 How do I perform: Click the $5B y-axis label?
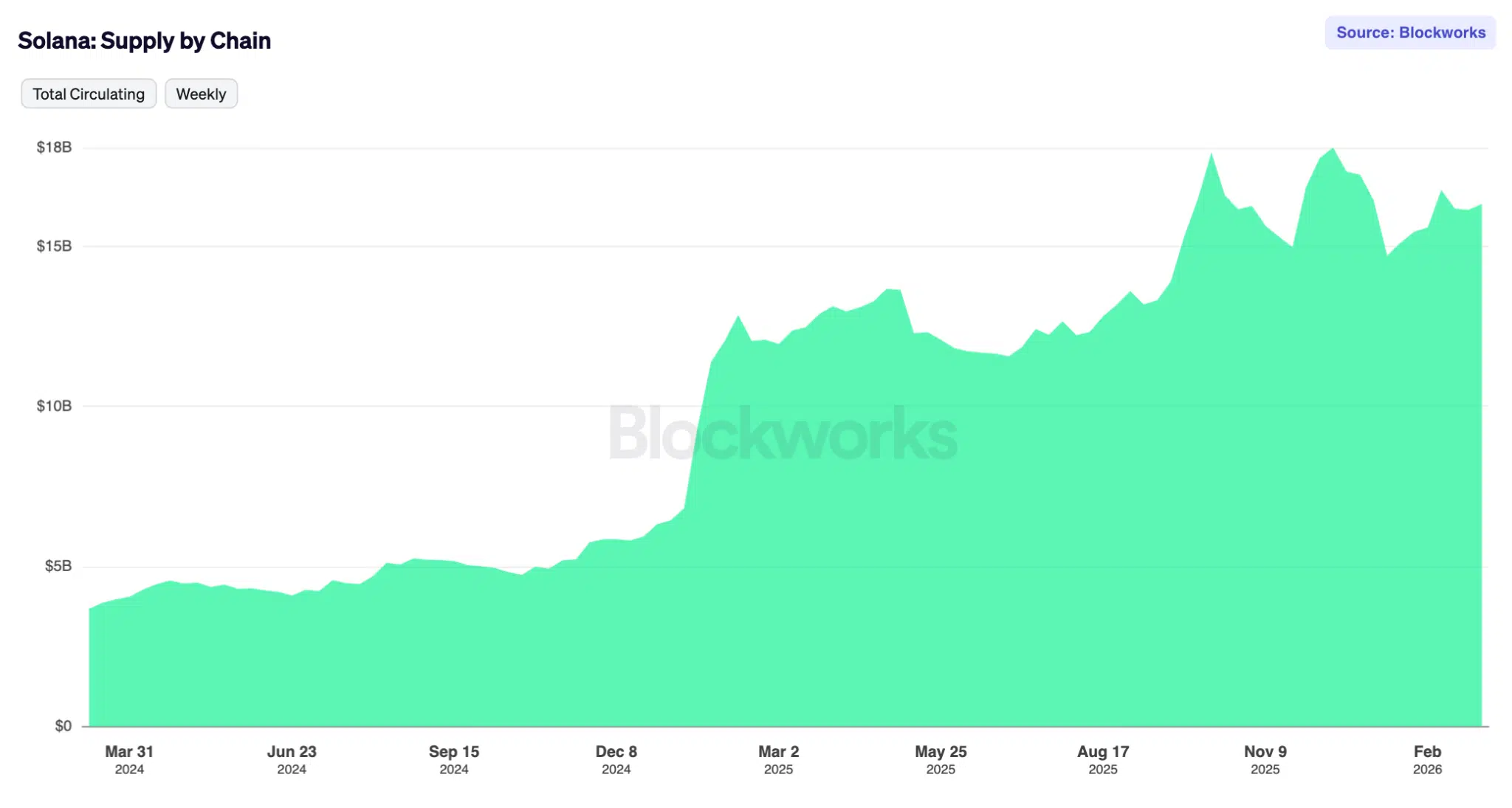click(x=58, y=564)
